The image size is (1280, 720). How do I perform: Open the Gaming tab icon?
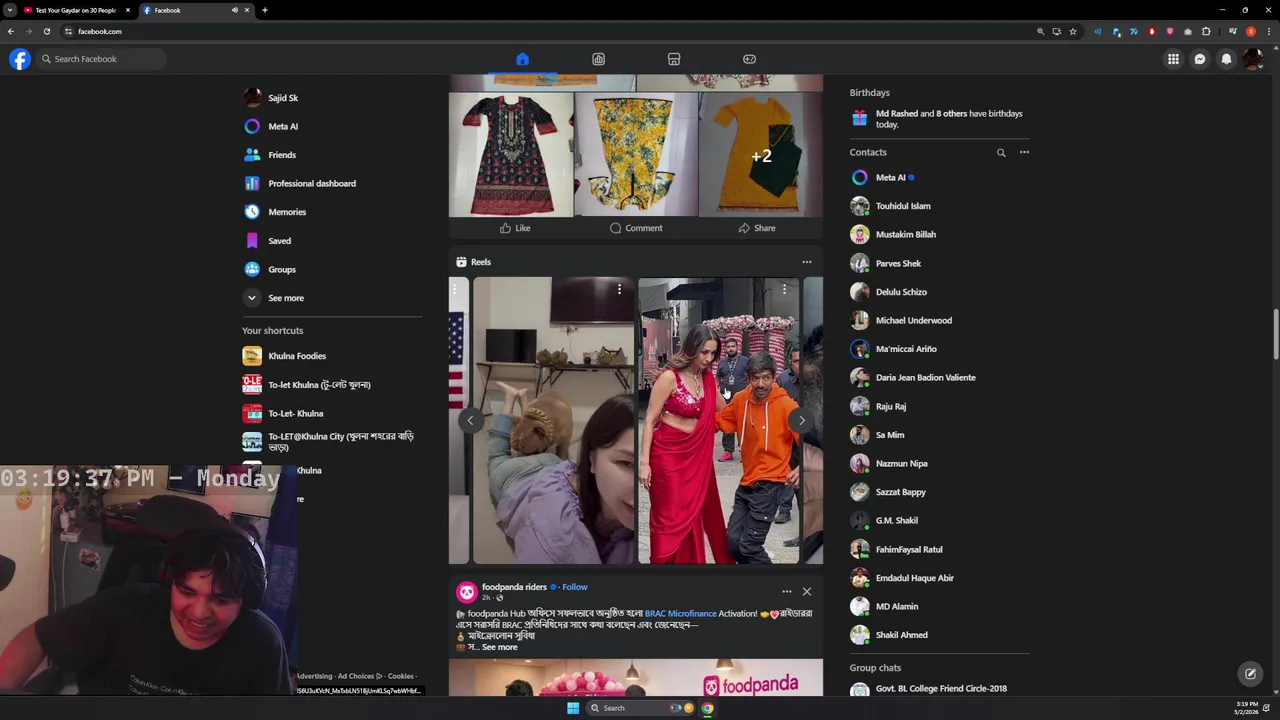pos(749,59)
